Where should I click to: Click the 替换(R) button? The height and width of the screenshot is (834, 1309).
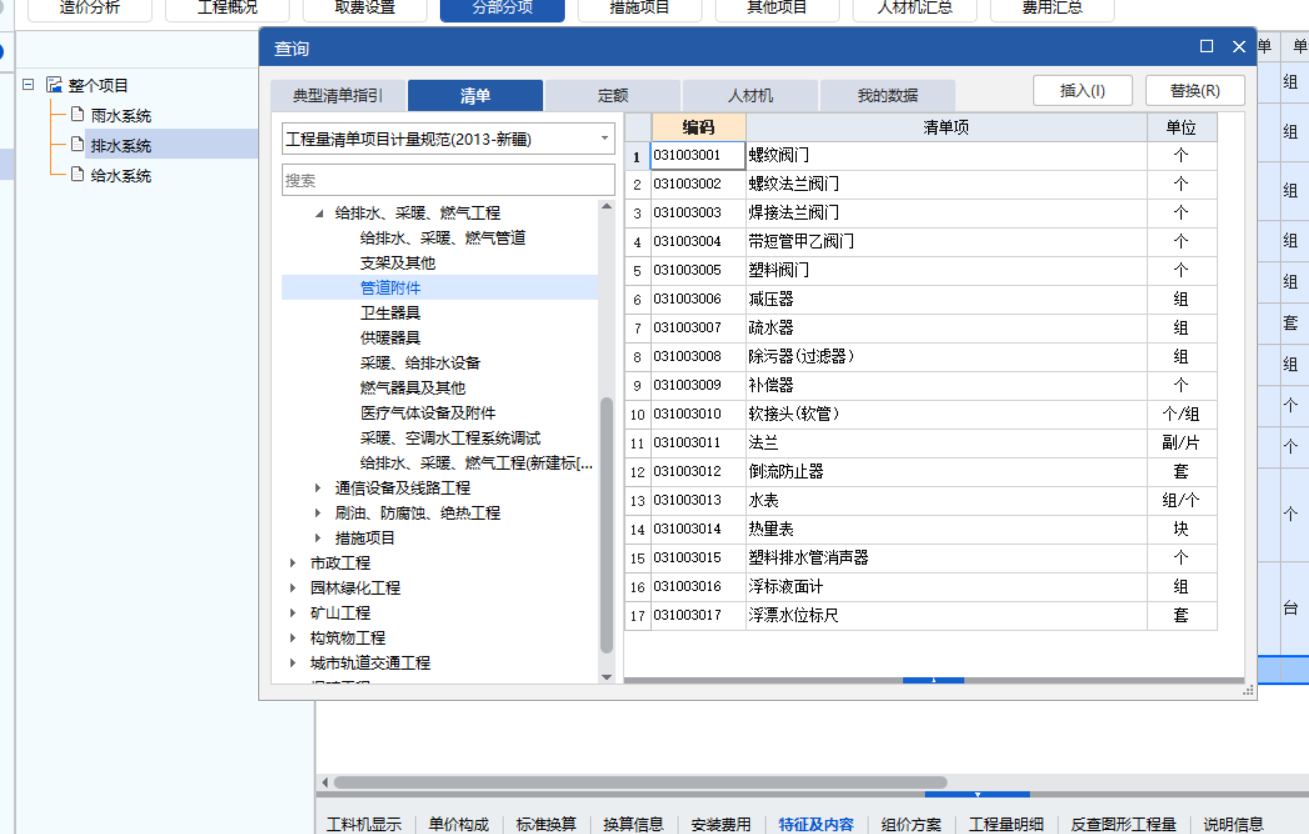(1194, 89)
